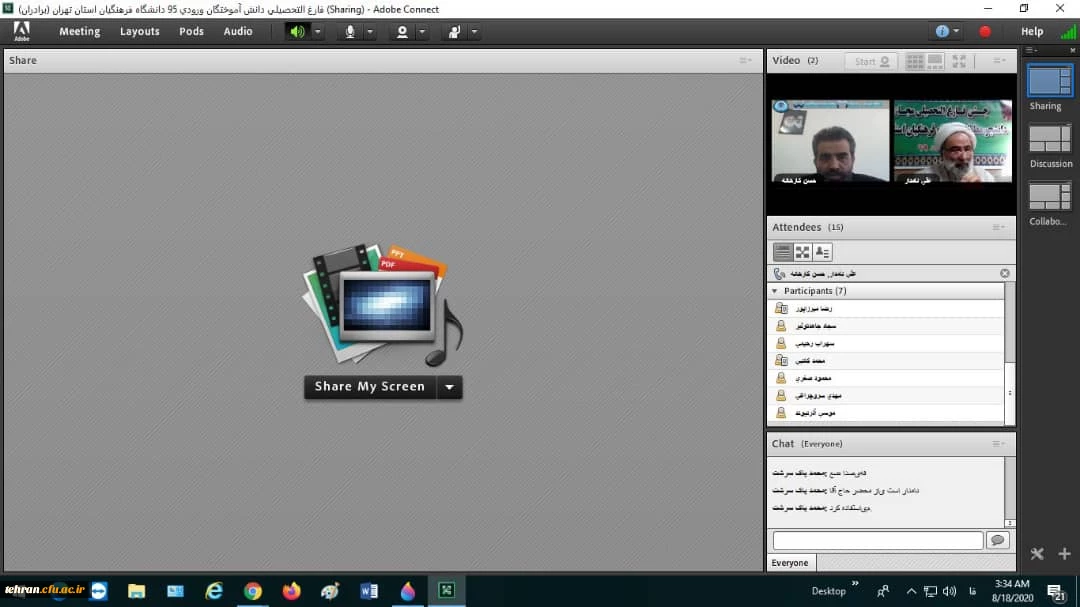Click the raise hand status icon

[454, 31]
